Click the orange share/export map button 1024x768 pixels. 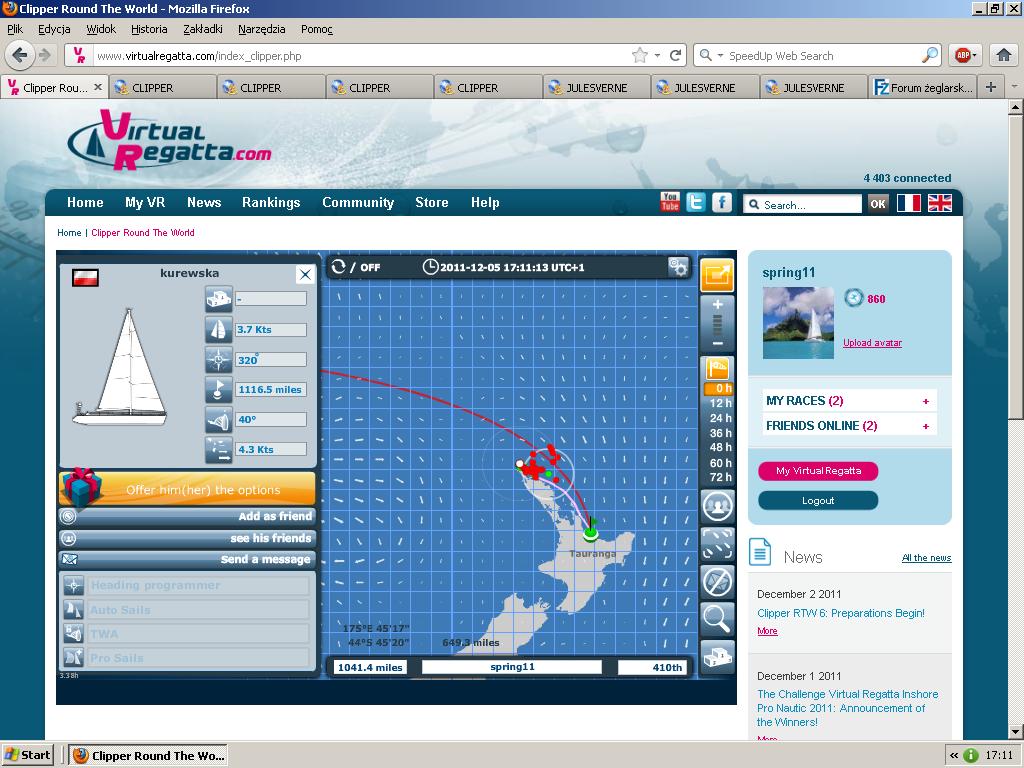717,274
